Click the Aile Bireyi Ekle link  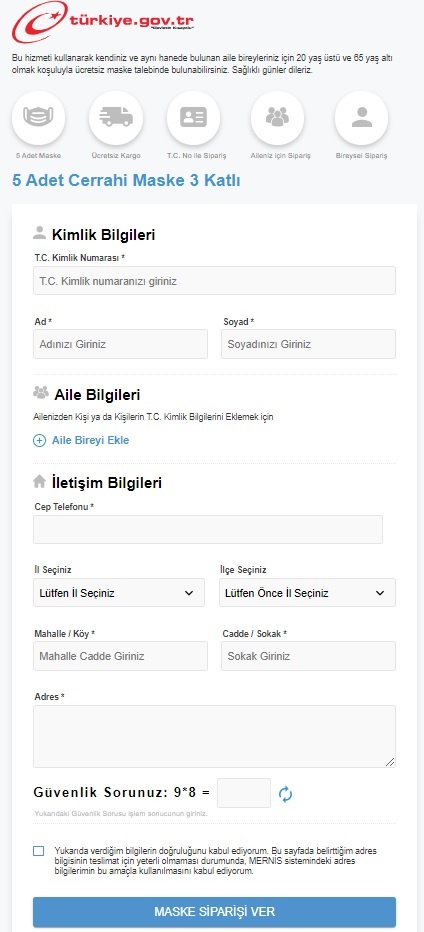pyautogui.click(x=90, y=440)
